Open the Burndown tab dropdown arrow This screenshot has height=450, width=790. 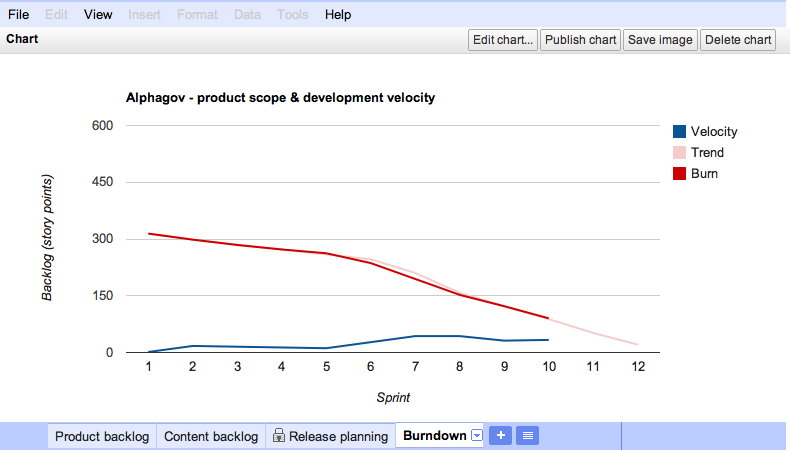[477, 435]
